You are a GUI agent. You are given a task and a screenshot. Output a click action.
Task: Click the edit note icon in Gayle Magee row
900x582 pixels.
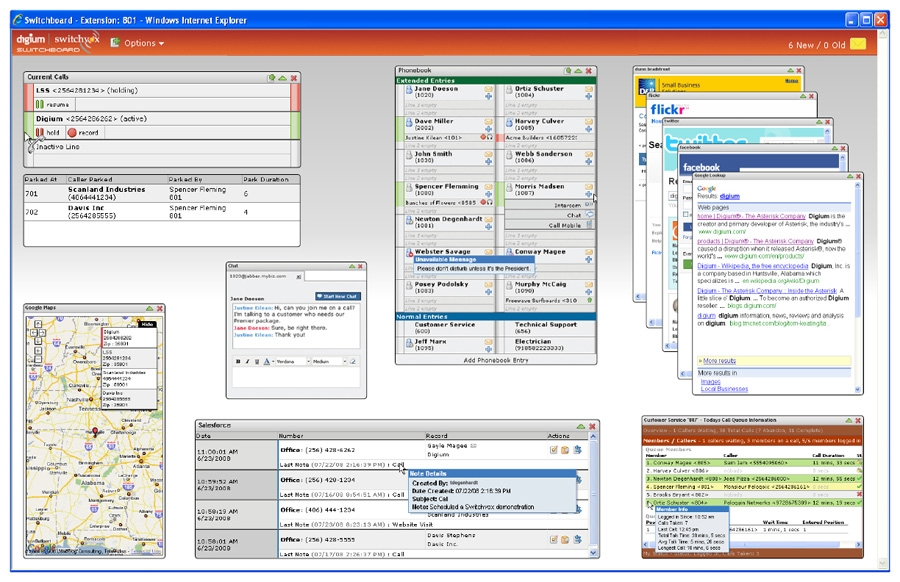[554, 450]
